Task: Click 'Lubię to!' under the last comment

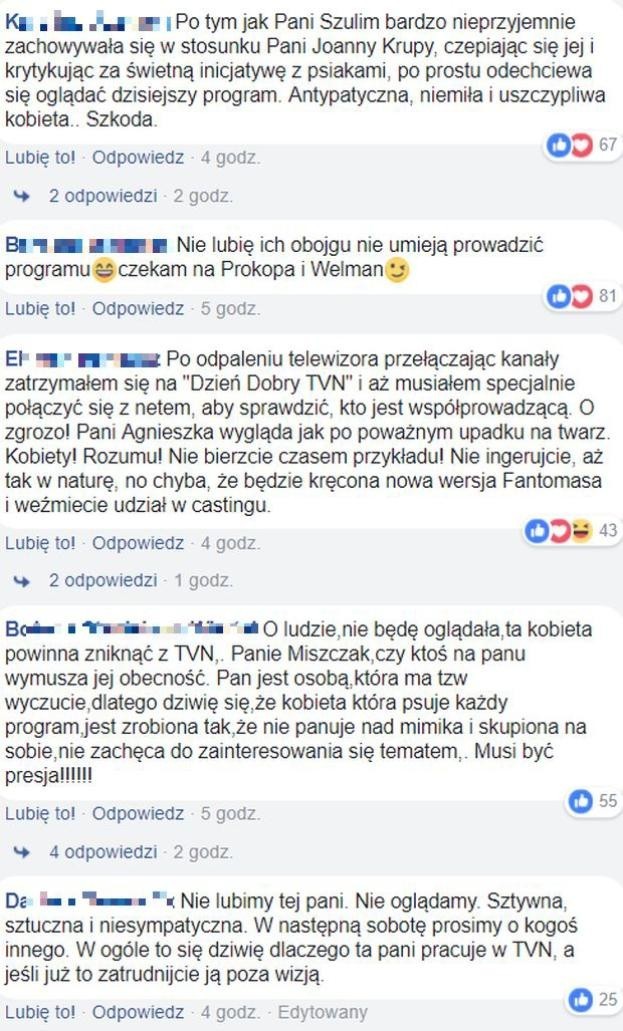Action: click(40, 1012)
